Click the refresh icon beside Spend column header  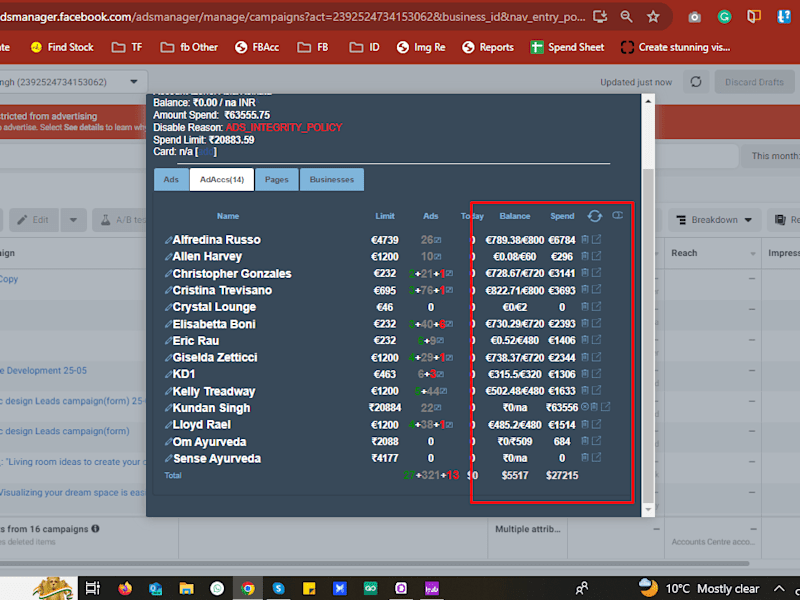pyautogui.click(x=594, y=216)
